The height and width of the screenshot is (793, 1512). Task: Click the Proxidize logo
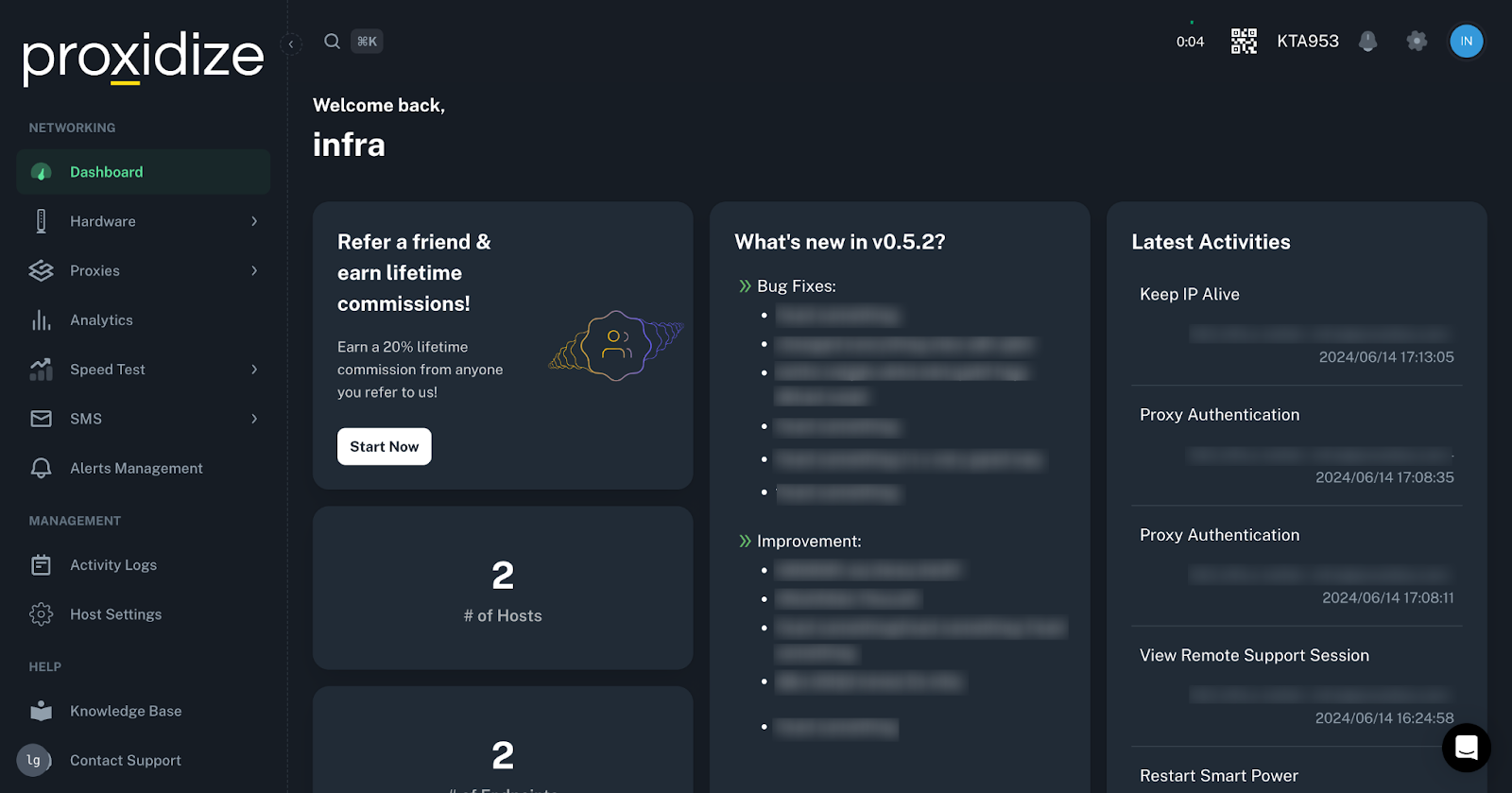click(x=143, y=58)
